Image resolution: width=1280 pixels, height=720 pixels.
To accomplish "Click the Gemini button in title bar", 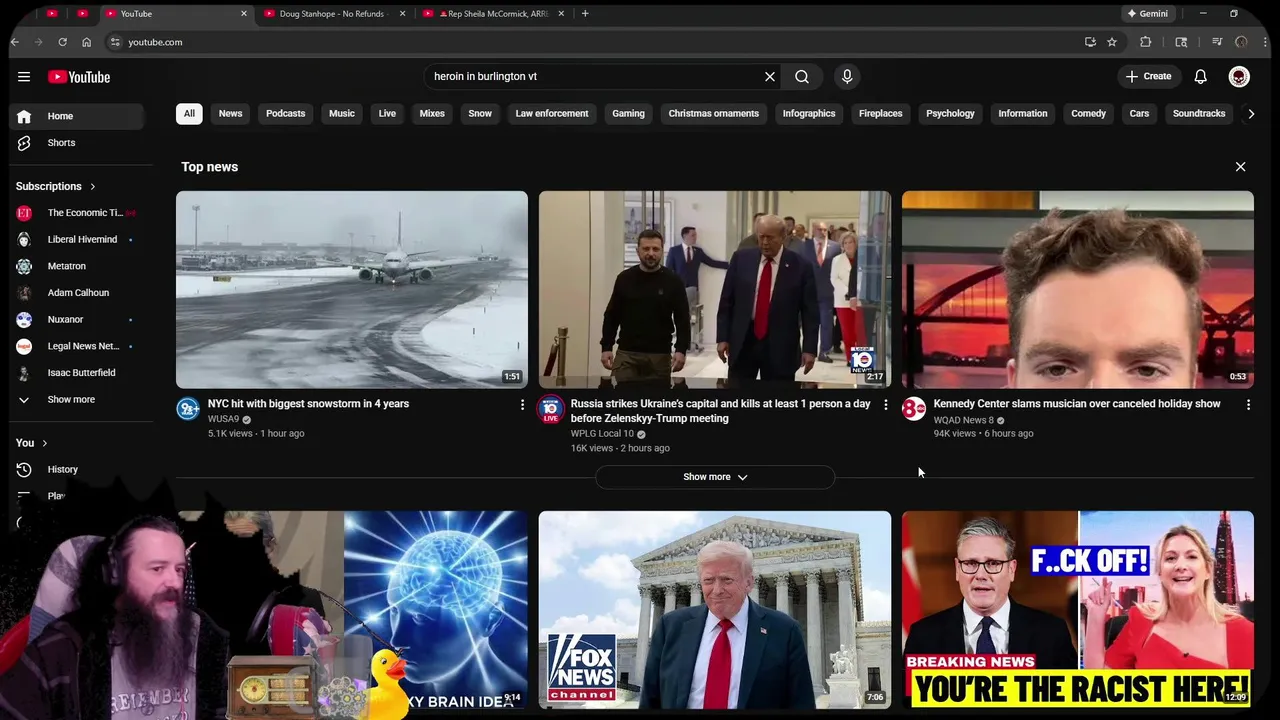I will pos(1147,13).
